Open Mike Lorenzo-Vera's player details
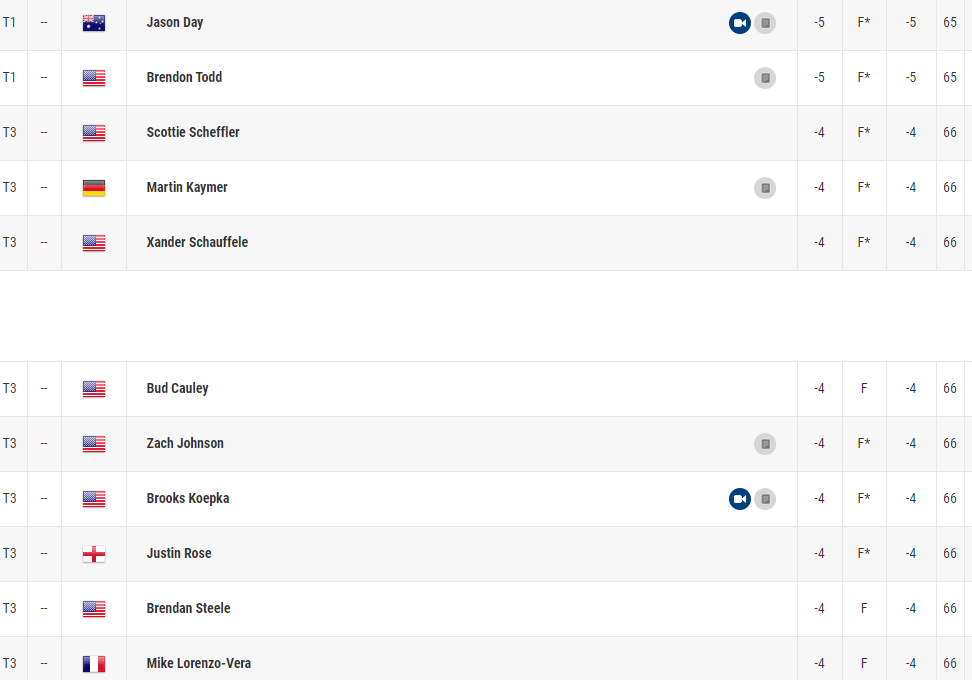The height and width of the screenshot is (680, 972). click(198, 664)
